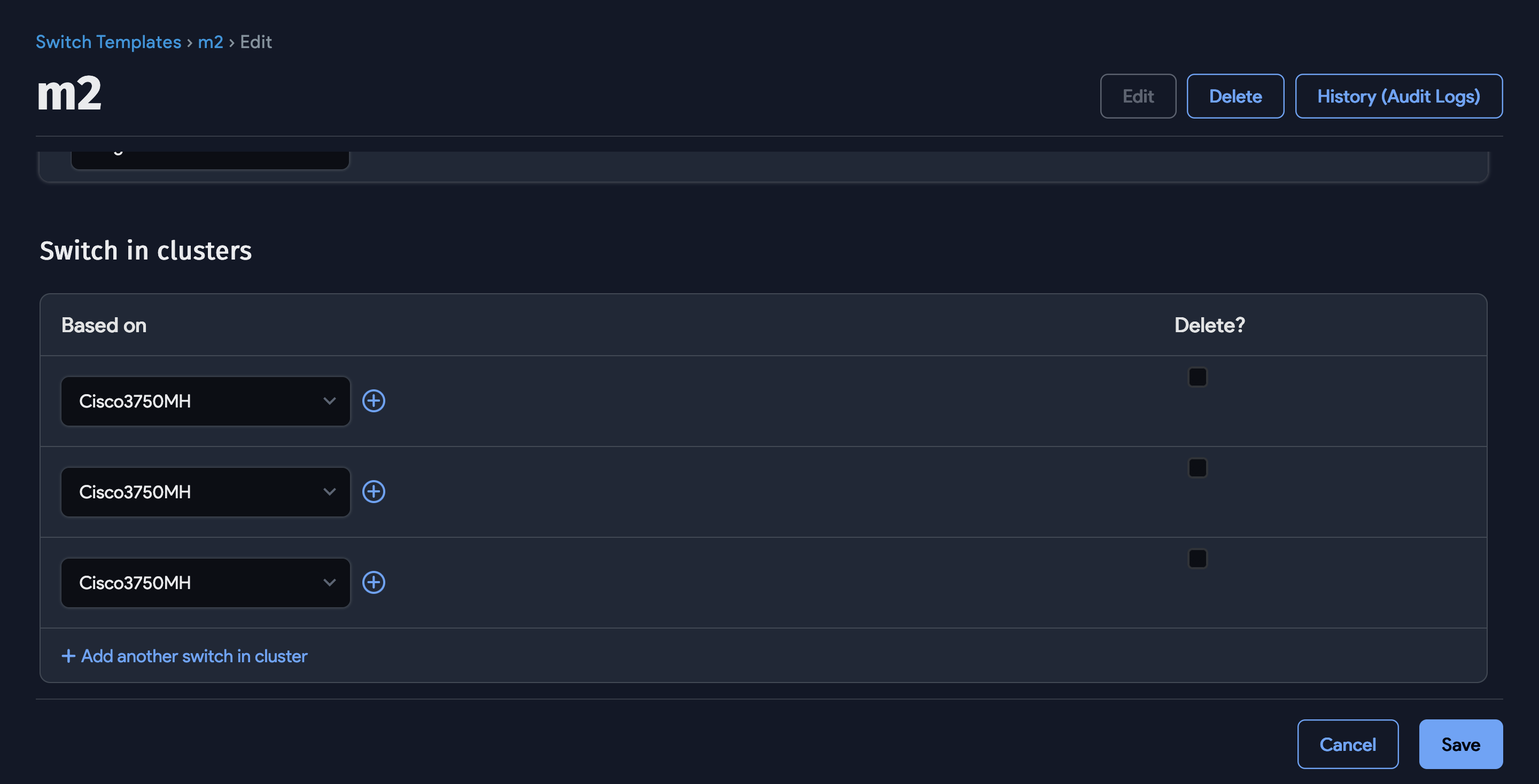Go to Switch Templates breadcrumb
Screen dimensions: 1539x784
pyautogui.click(x=108, y=42)
